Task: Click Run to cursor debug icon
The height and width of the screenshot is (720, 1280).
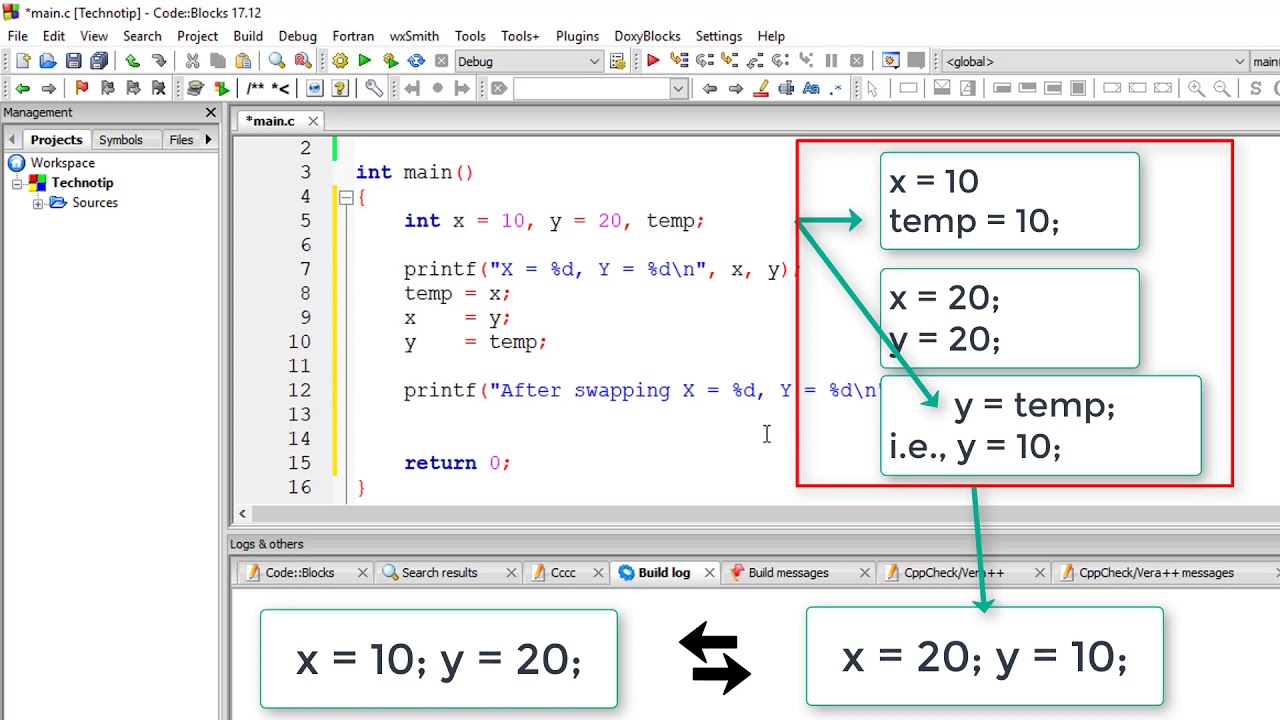Action: [679, 61]
